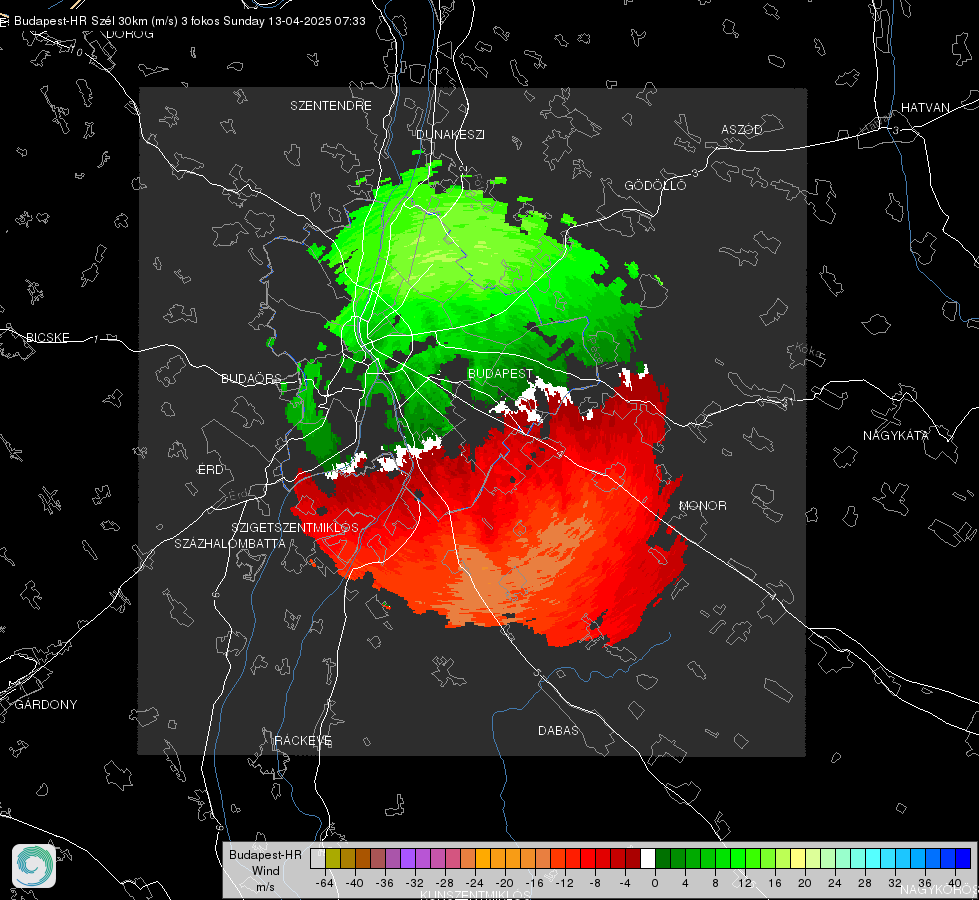Image resolution: width=979 pixels, height=900 pixels.
Task: Click the -12 value on the legend scale
Action: click(x=564, y=883)
